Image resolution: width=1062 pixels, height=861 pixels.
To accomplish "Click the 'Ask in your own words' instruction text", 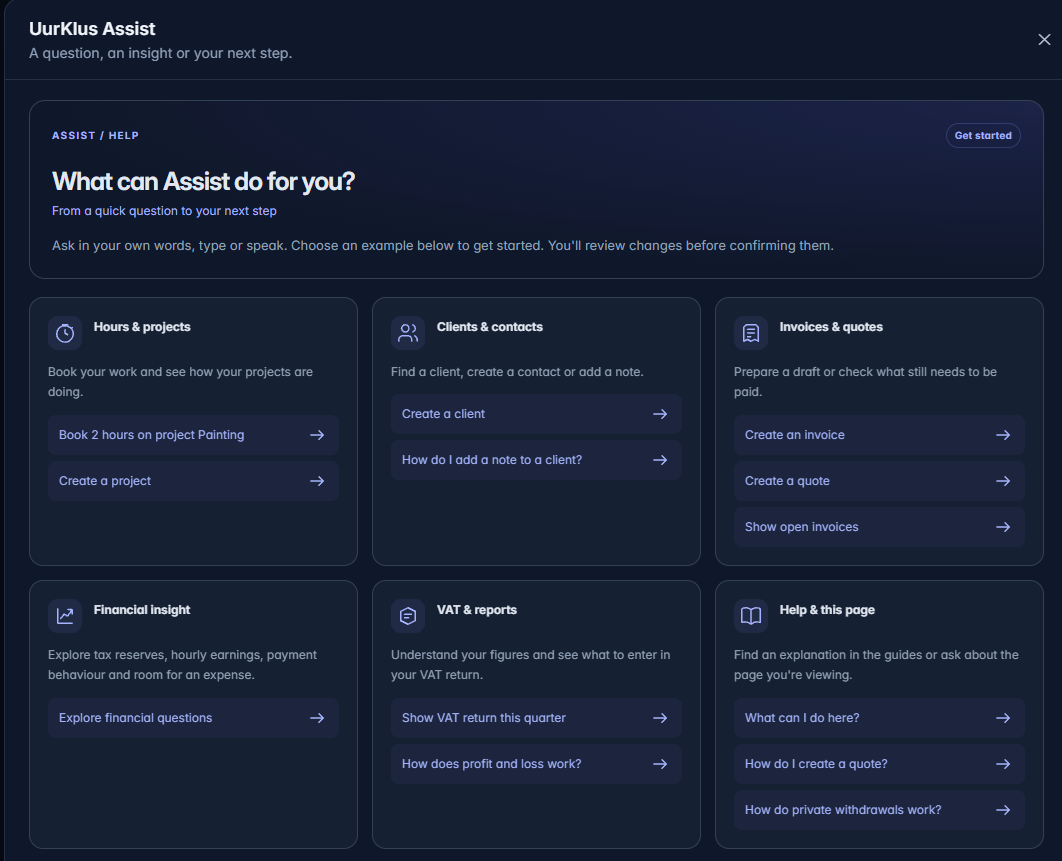I will pyautogui.click(x=443, y=246).
